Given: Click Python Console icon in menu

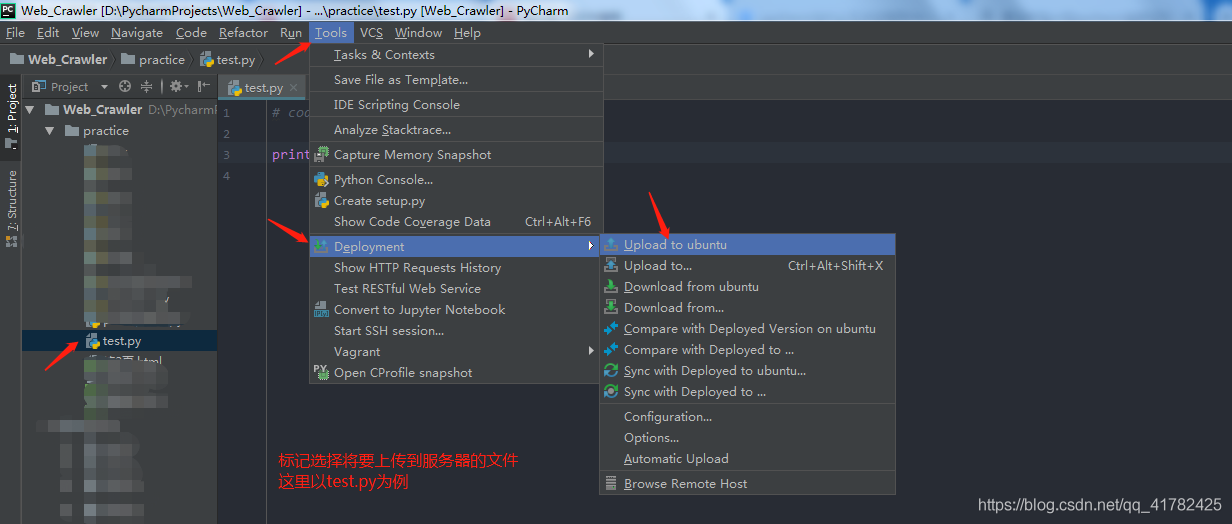Looking at the screenshot, I should [x=321, y=180].
